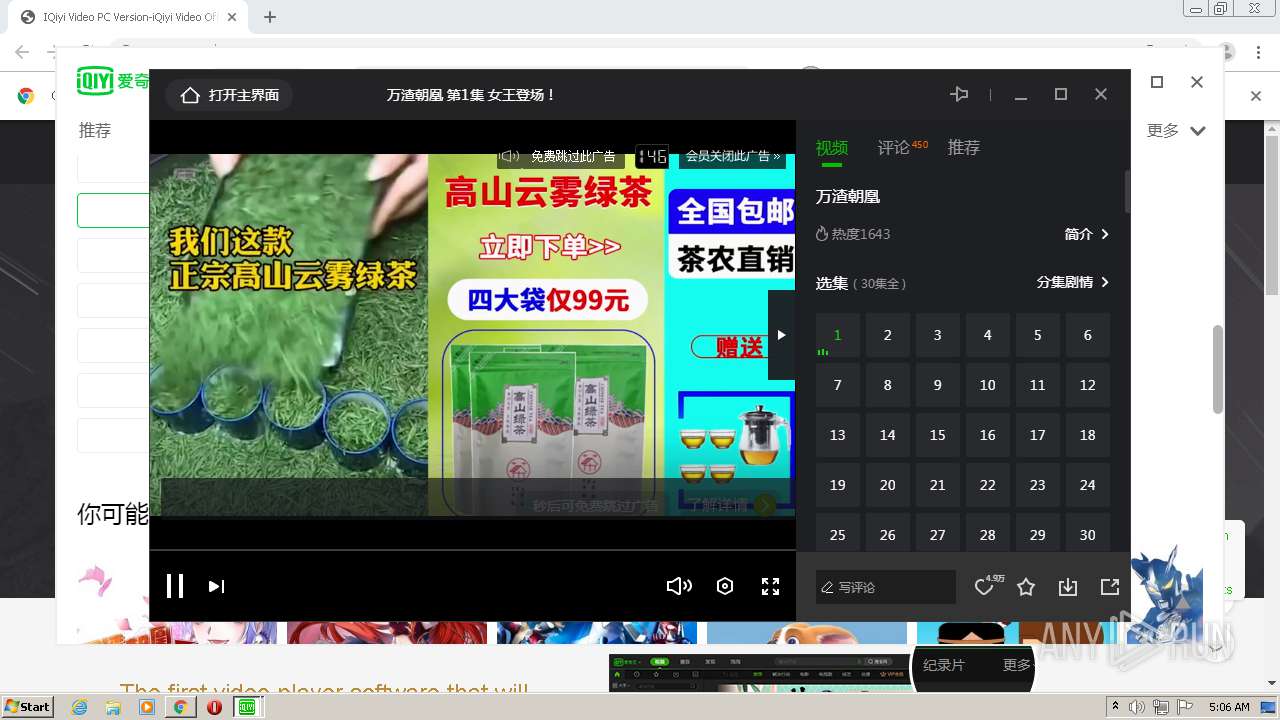This screenshot has height=720, width=1280.
Task: Share video with the share icon
Action: [x=1110, y=587]
